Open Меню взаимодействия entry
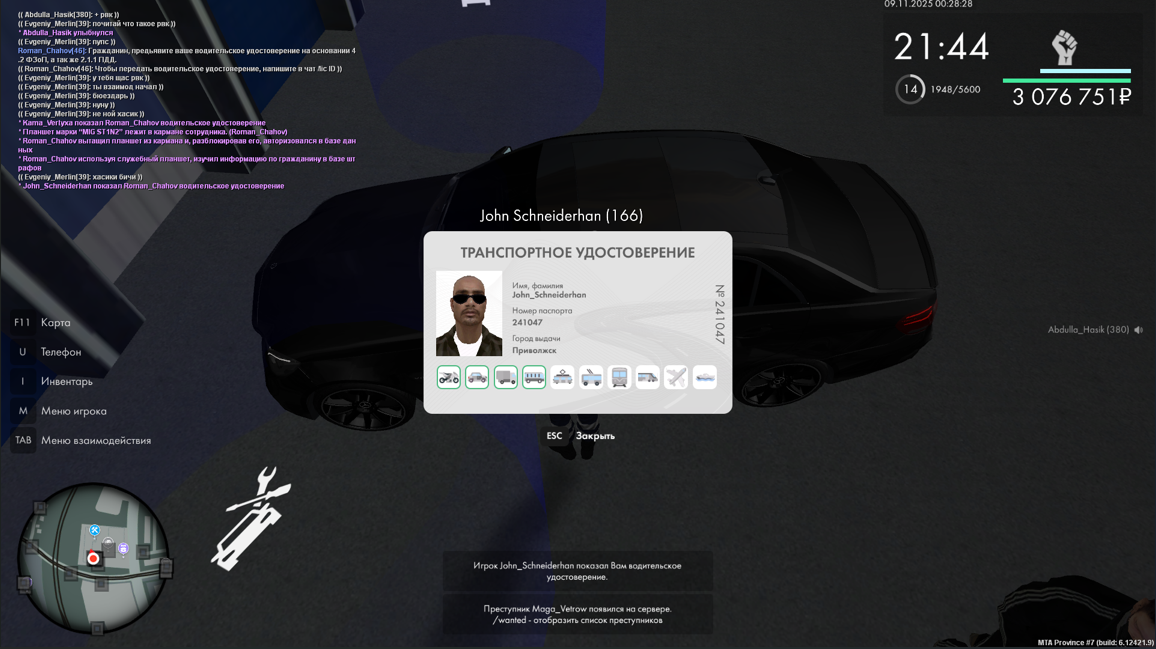Screen dimensions: 1156x649 point(96,440)
